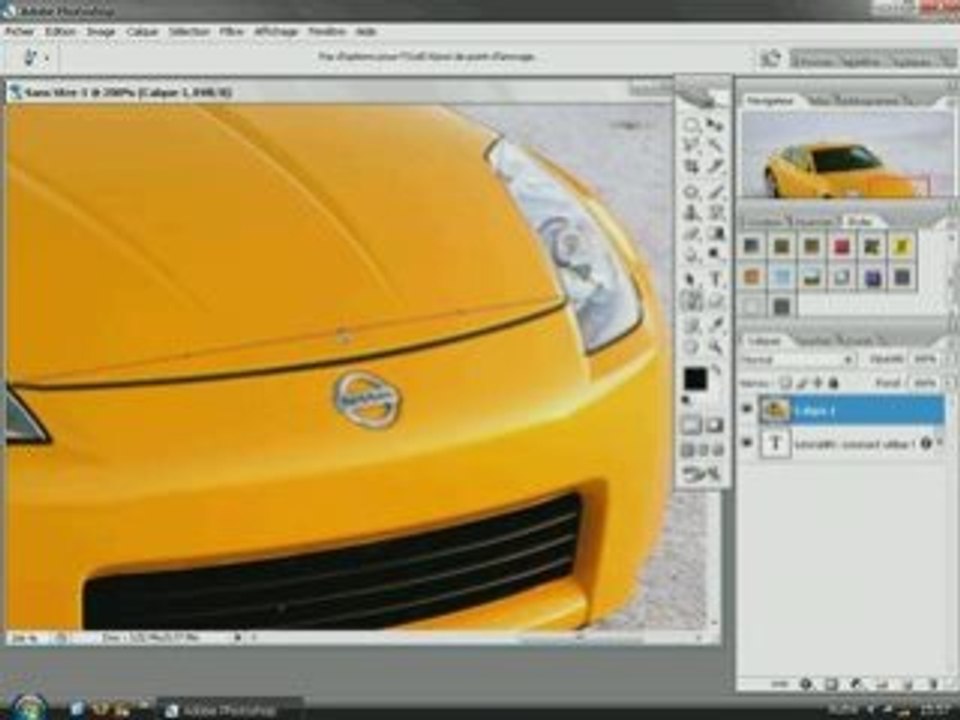Switch to Quick Mask mode
The height and width of the screenshot is (720, 960).
coord(714,426)
